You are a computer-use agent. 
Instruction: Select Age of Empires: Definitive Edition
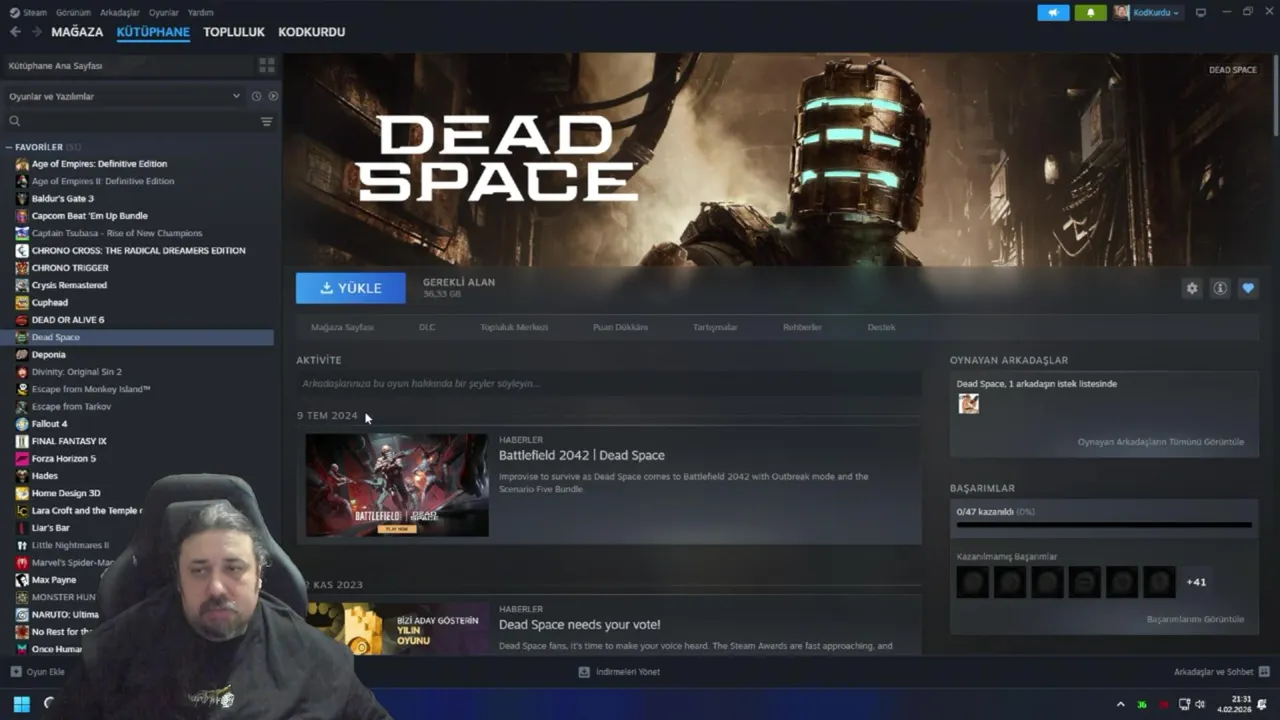tap(99, 164)
